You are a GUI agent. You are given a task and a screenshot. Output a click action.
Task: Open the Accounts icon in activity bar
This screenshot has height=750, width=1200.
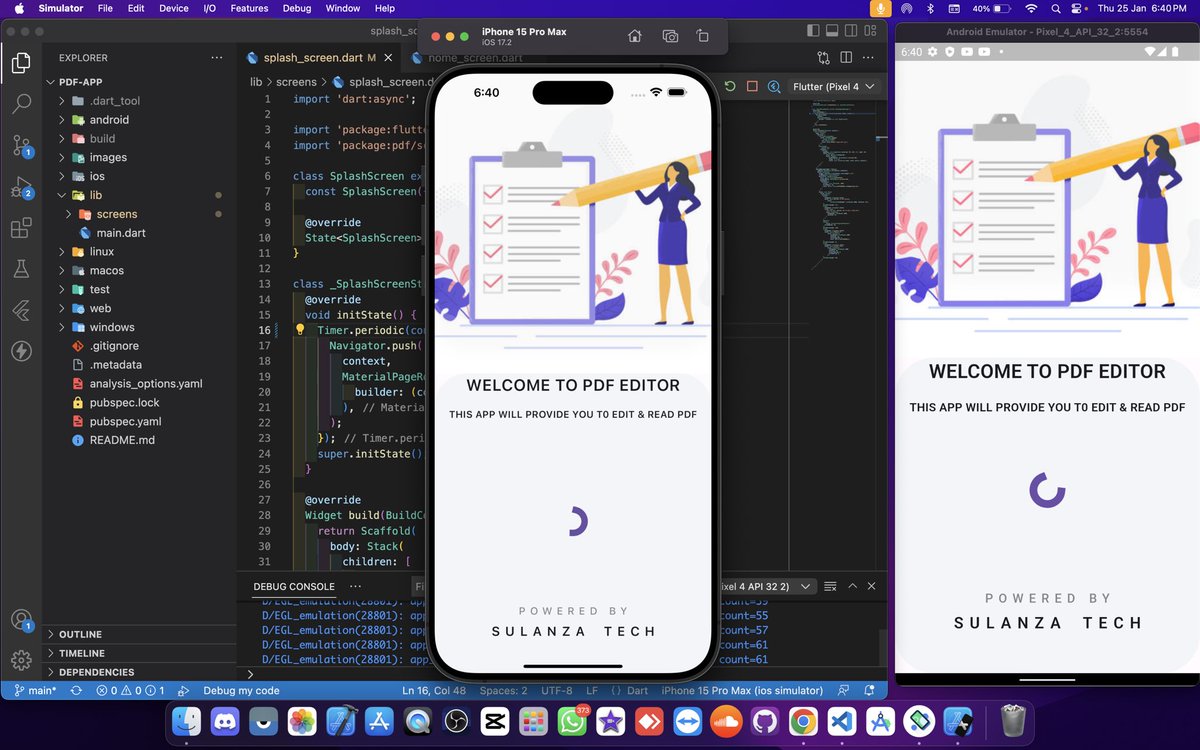[x=21, y=621]
